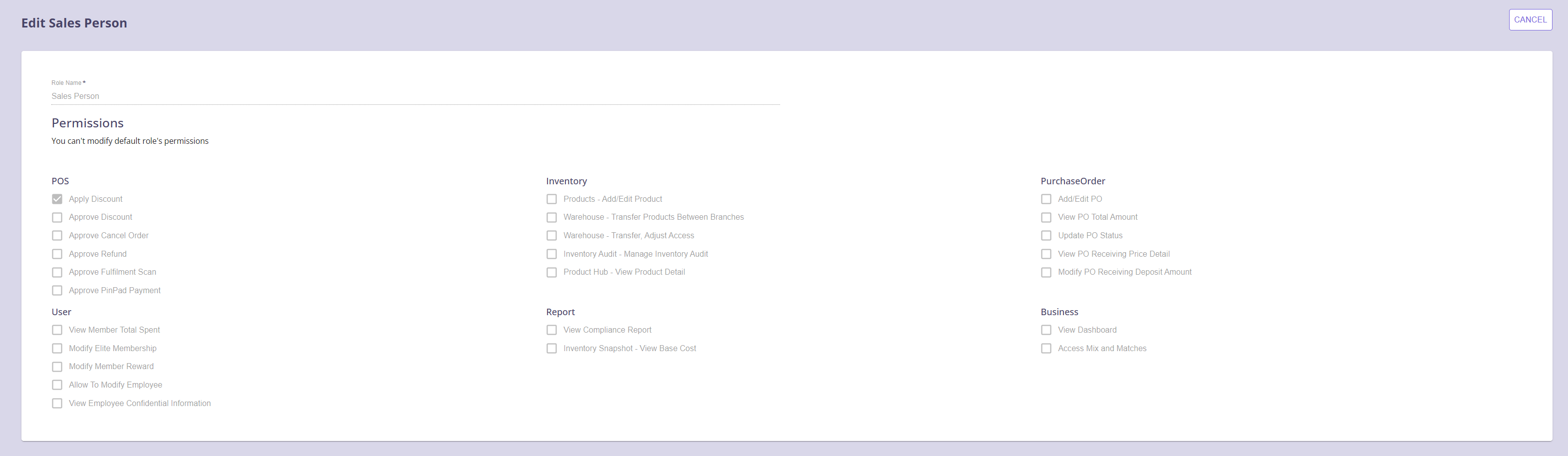
Task: Enable Modify Member Reward checkbox
Action: tap(57, 367)
